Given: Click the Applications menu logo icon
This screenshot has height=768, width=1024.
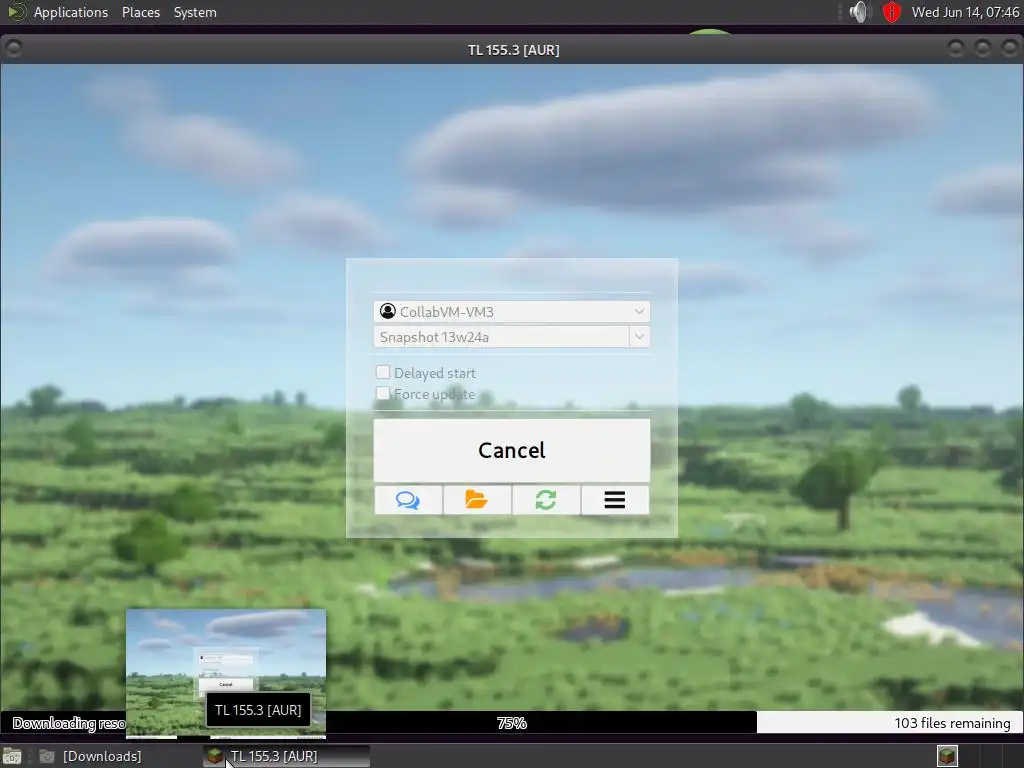Looking at the screenshot, I should (x=17, y=12).
